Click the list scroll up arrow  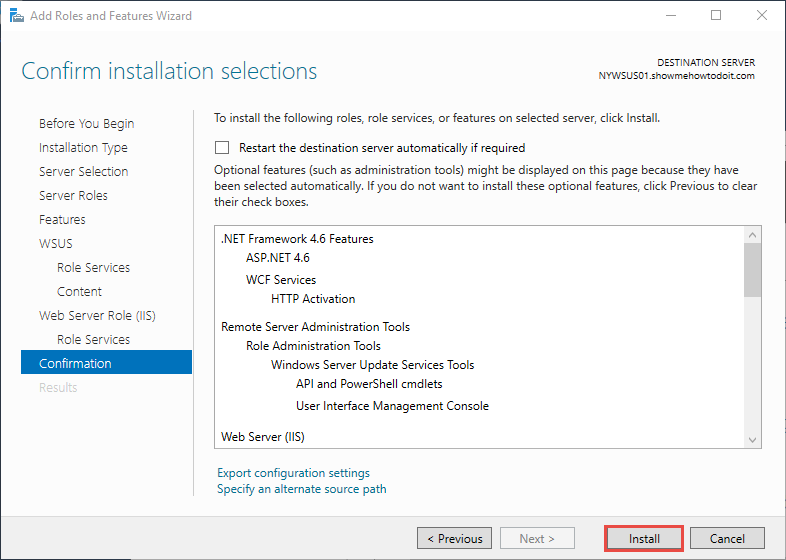pyautogui.click(x=752, y=235)
